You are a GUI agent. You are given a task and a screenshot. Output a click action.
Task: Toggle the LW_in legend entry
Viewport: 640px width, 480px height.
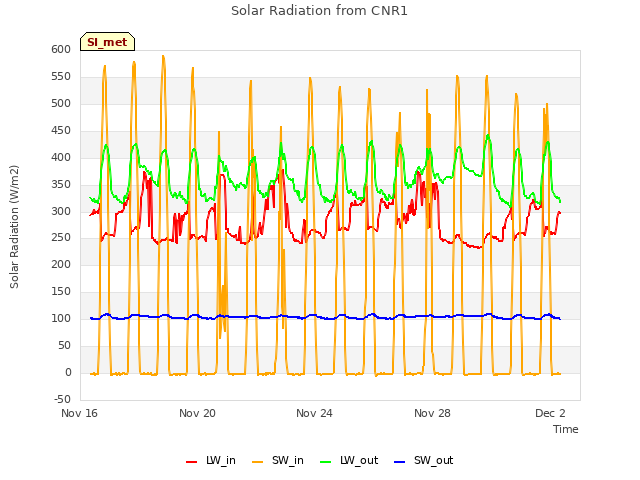click(x=211, y=460)
